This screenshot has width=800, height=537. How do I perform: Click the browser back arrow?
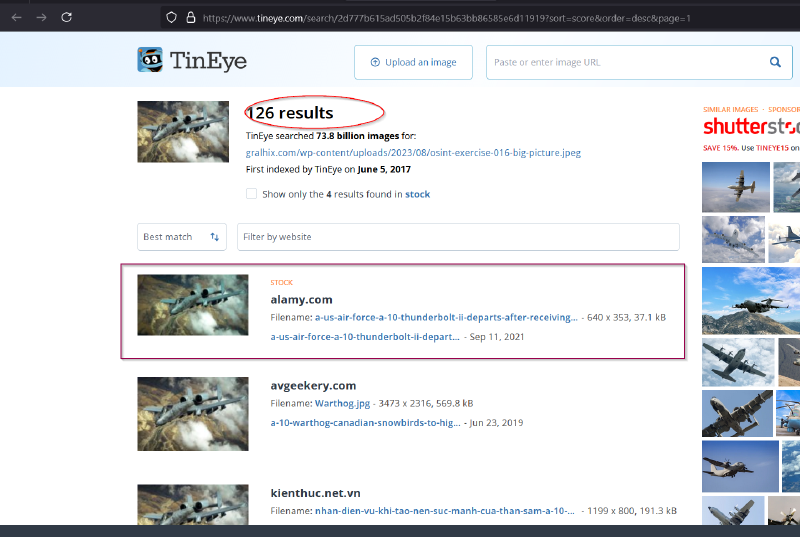coord(16,17)
